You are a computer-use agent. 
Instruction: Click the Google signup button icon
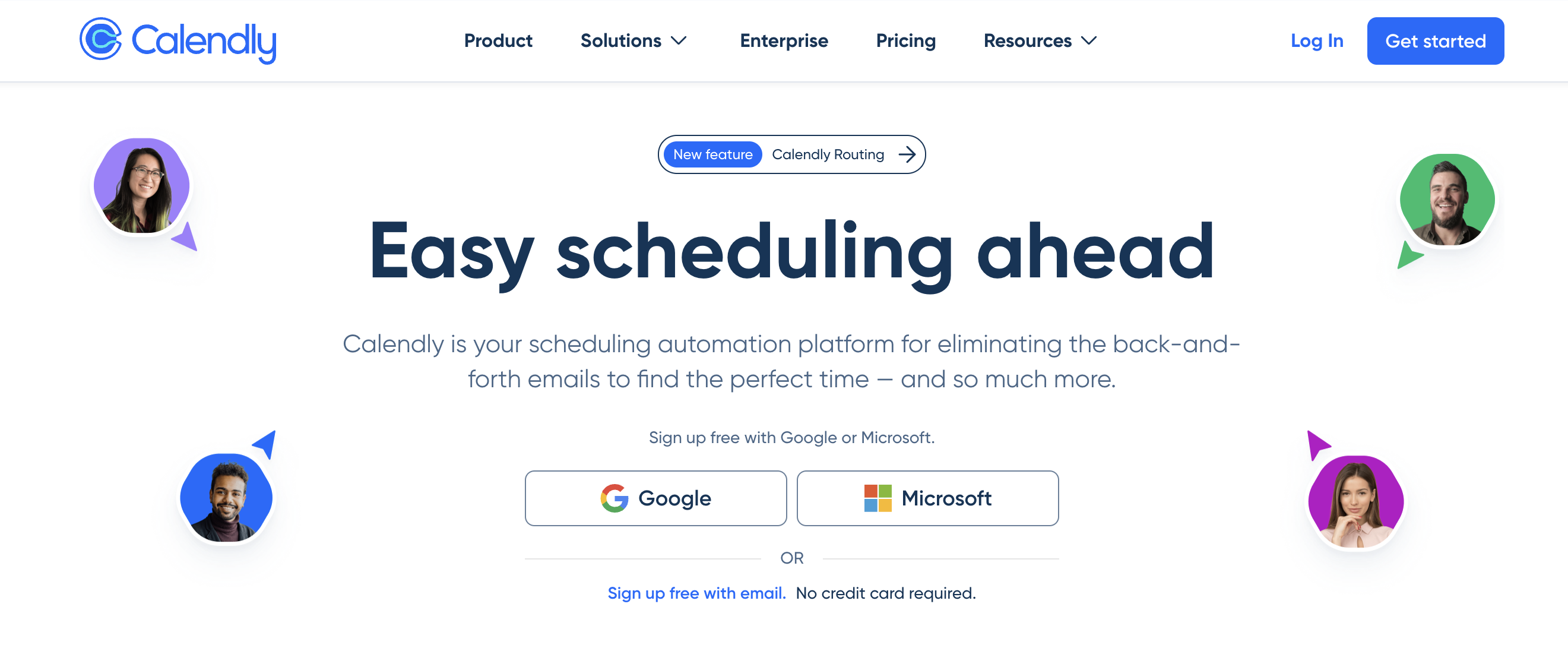click(611, 498)
